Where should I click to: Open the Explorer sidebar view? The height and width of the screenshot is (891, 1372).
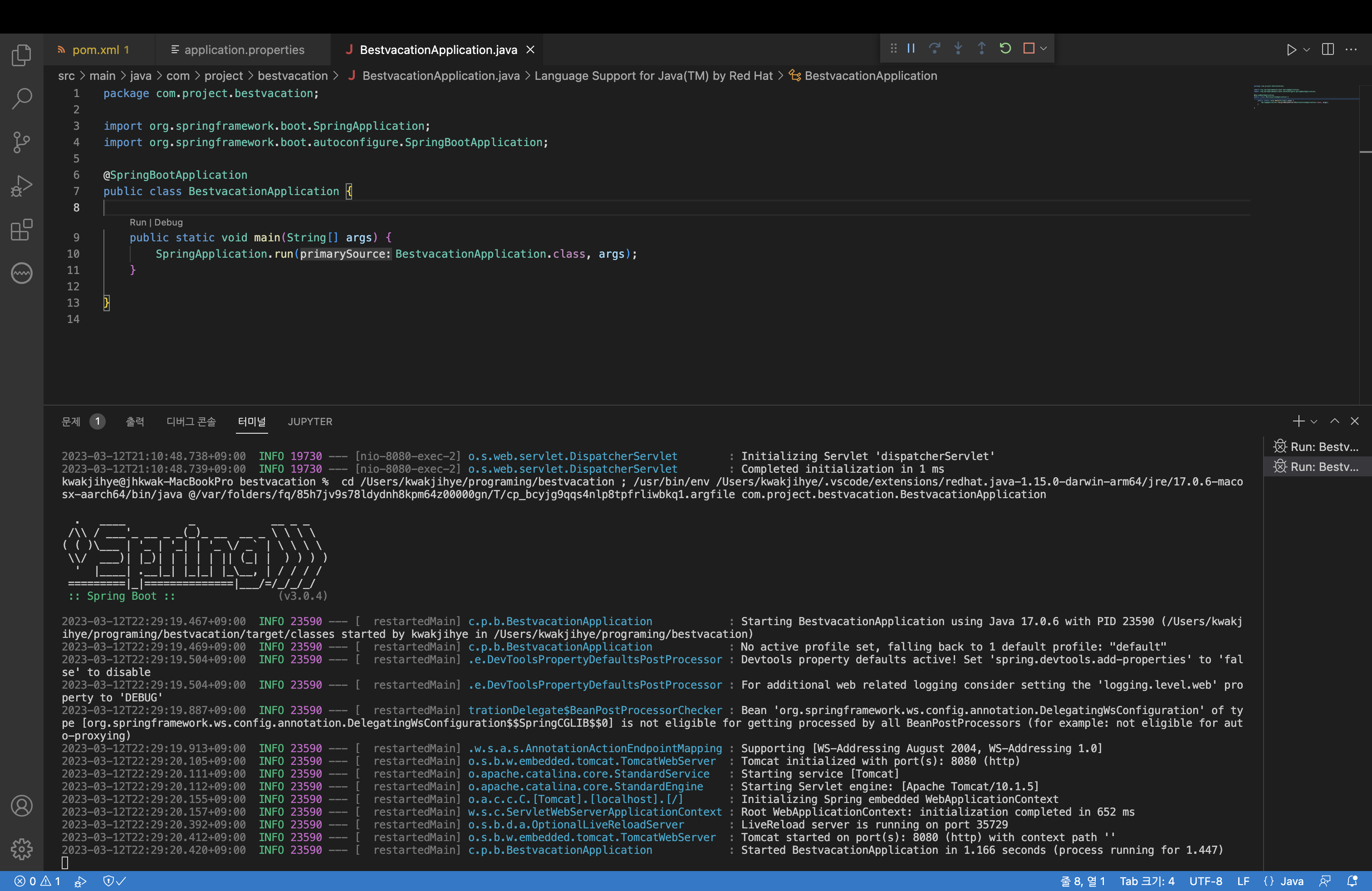coord(21,55)
